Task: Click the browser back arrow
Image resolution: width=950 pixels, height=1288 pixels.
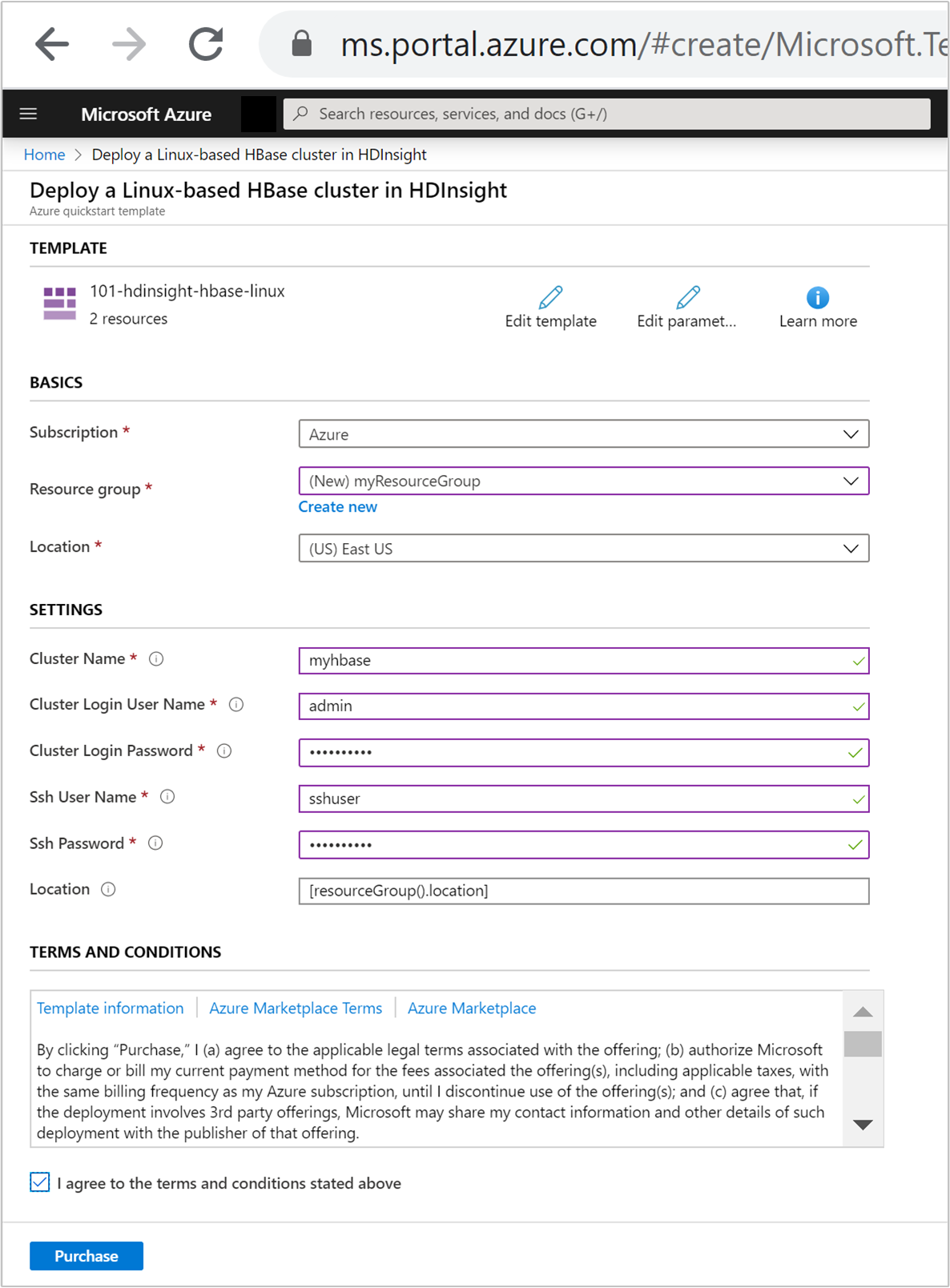Action: [52, 44]
